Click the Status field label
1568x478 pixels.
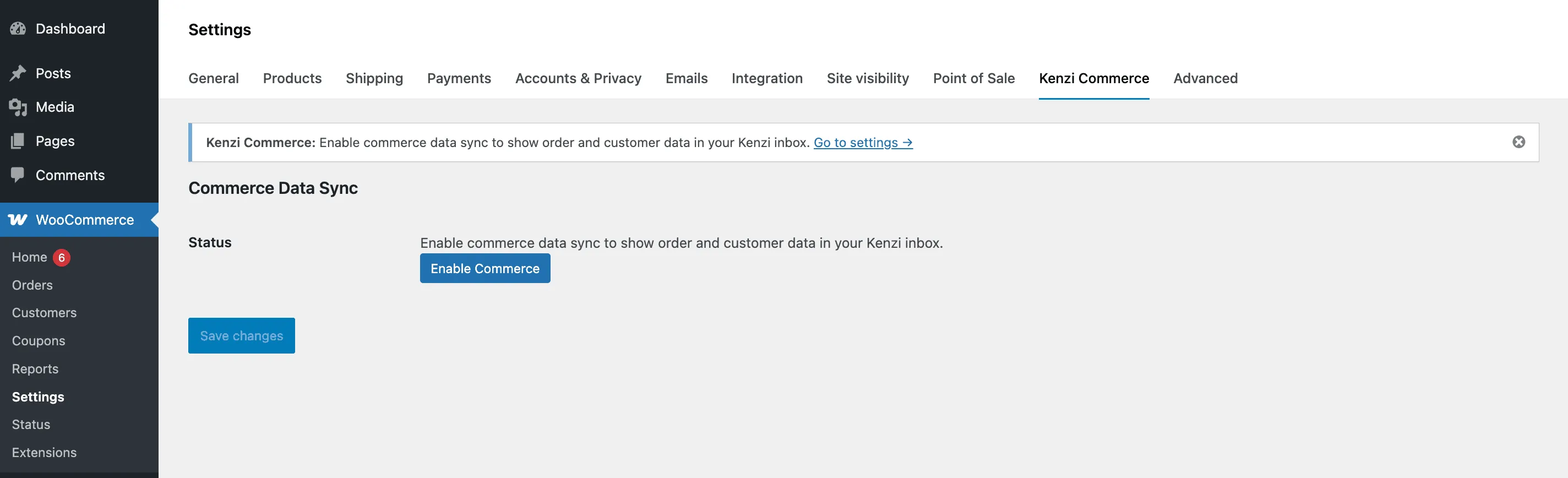coord(210,242)
